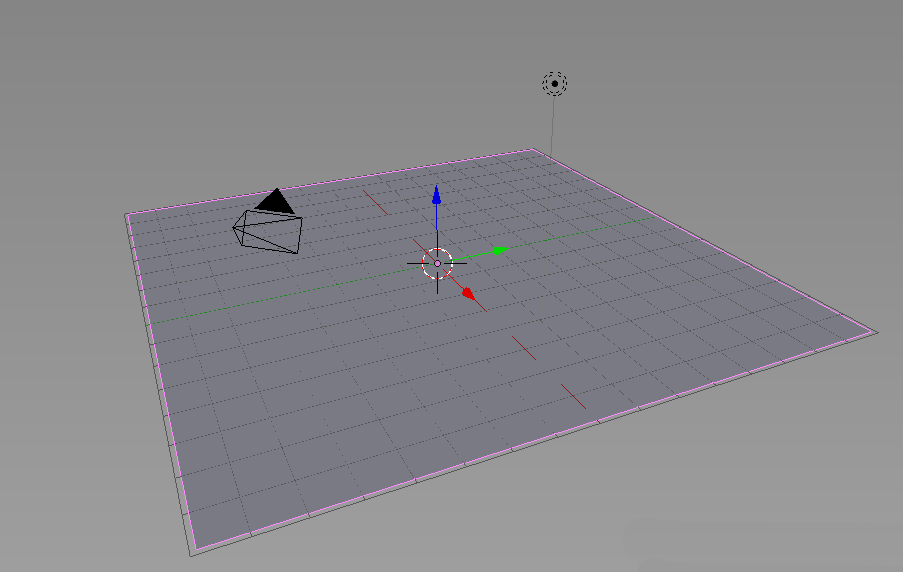This screenshot has width=903, height=572.
Task: Grab the green Y-axis manipulator arrow
Action: coord(501,251)
